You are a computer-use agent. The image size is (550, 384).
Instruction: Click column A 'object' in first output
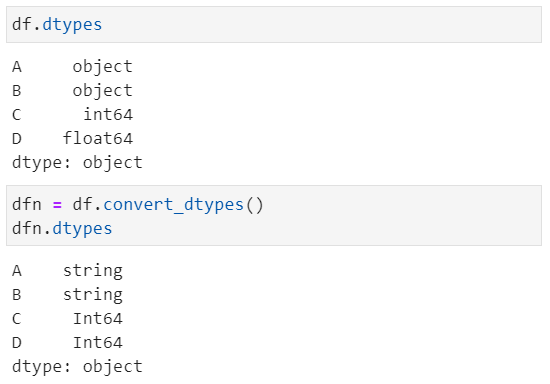tap(102, 67)
